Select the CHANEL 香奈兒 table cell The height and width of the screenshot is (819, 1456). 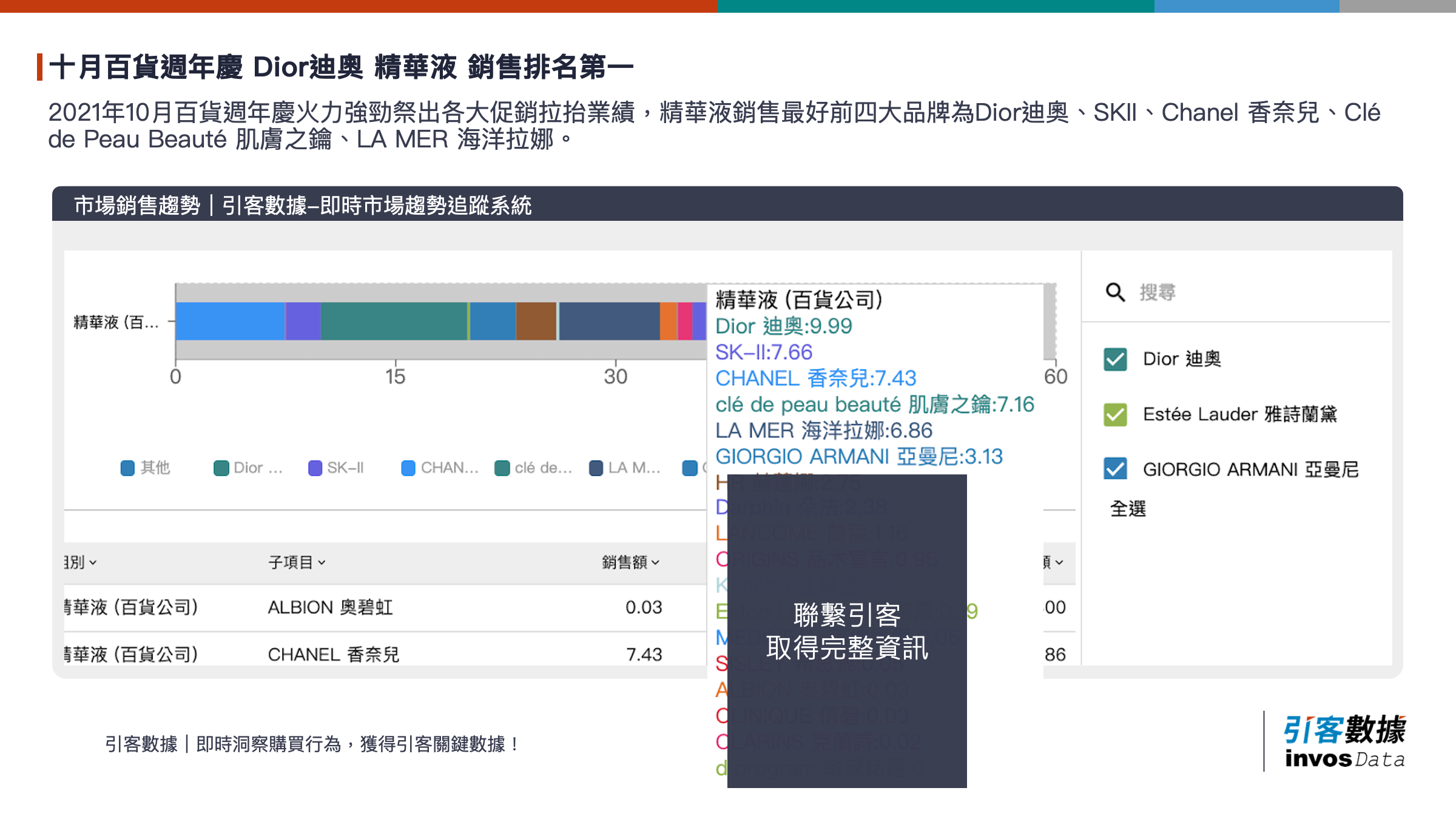[x=334, y=655]
